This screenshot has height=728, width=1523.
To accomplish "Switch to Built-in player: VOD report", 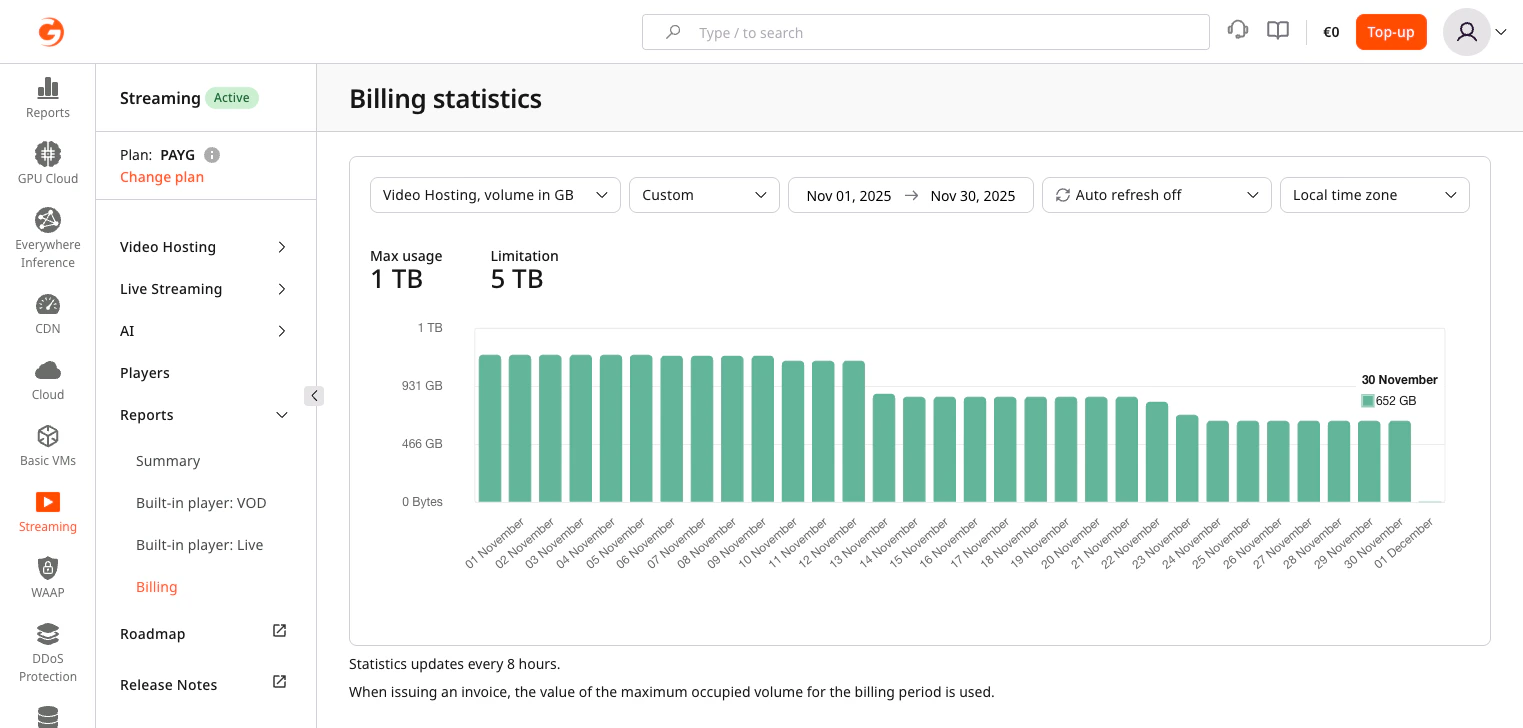I will click(x=201, y=503).
